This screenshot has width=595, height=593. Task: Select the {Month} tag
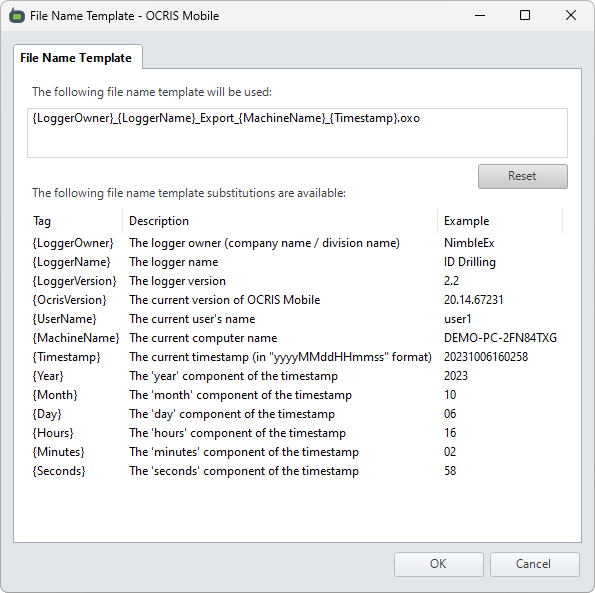(55, 395)
